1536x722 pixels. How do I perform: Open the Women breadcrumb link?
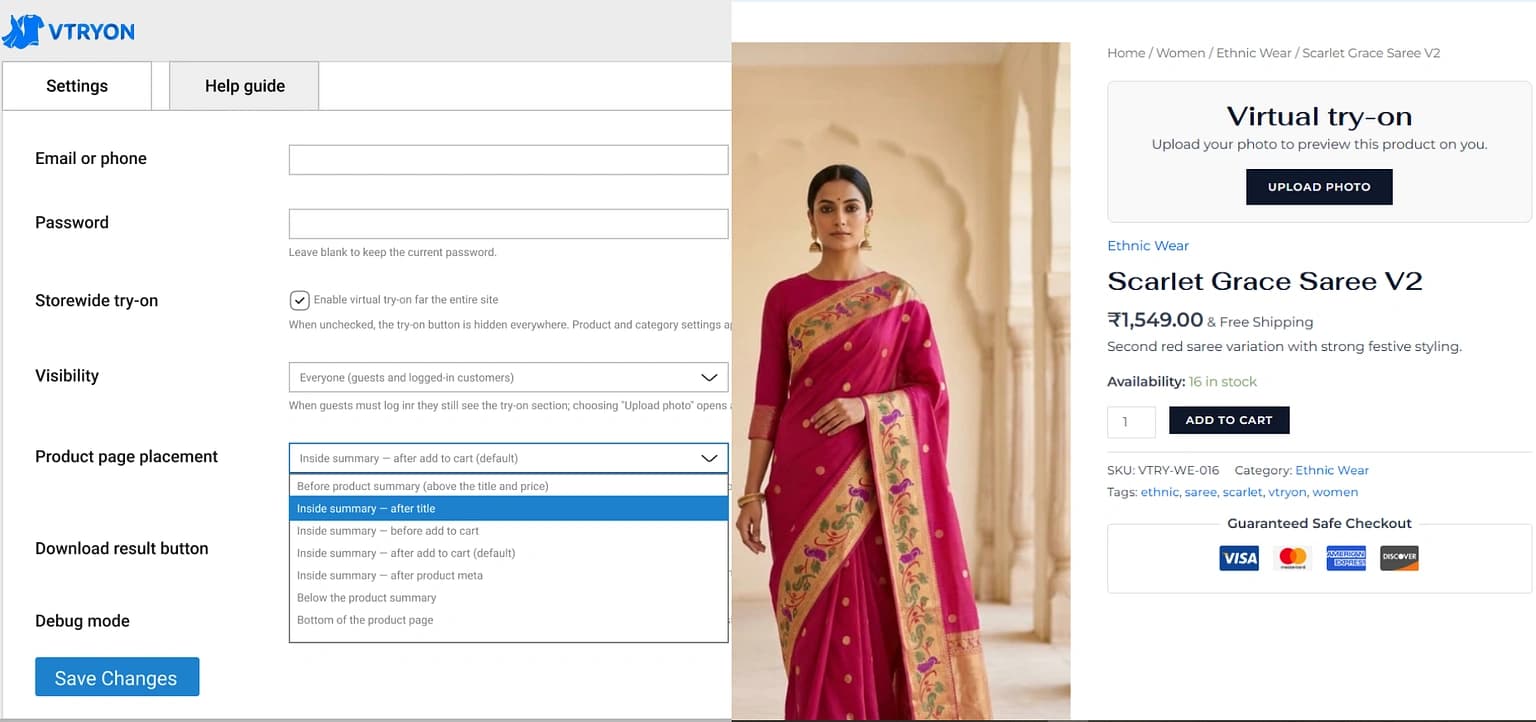[1180, 53]
